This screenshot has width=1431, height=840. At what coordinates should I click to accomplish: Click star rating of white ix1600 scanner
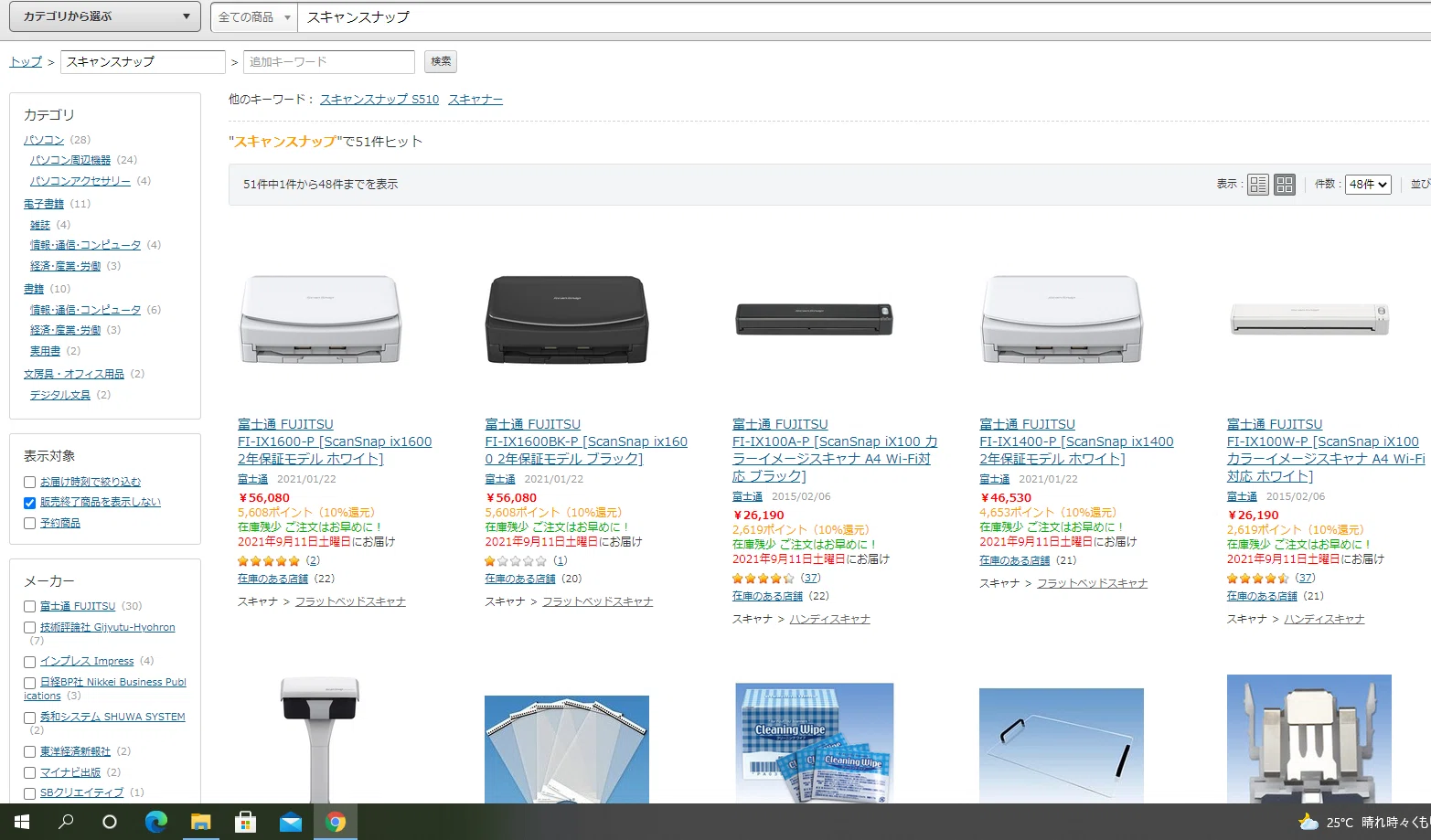pos(269,561)
